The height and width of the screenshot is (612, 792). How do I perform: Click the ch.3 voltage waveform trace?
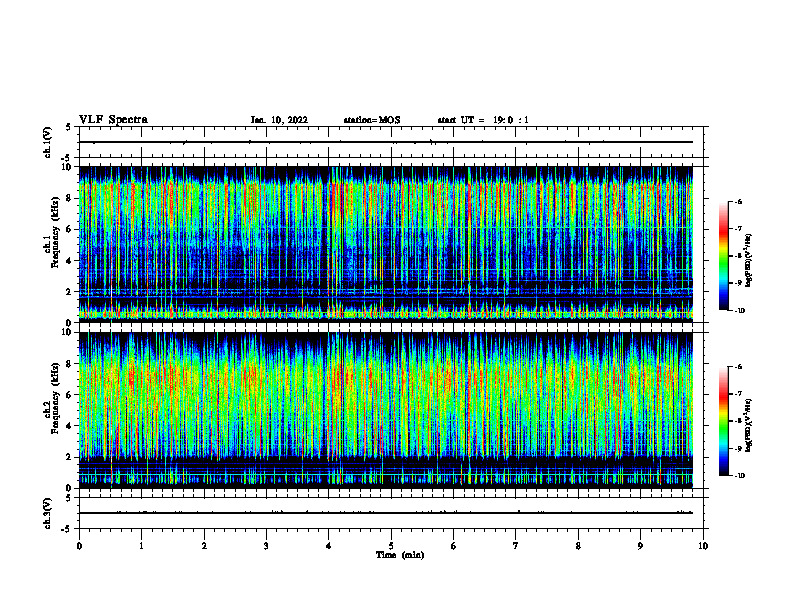coord(386,513)
